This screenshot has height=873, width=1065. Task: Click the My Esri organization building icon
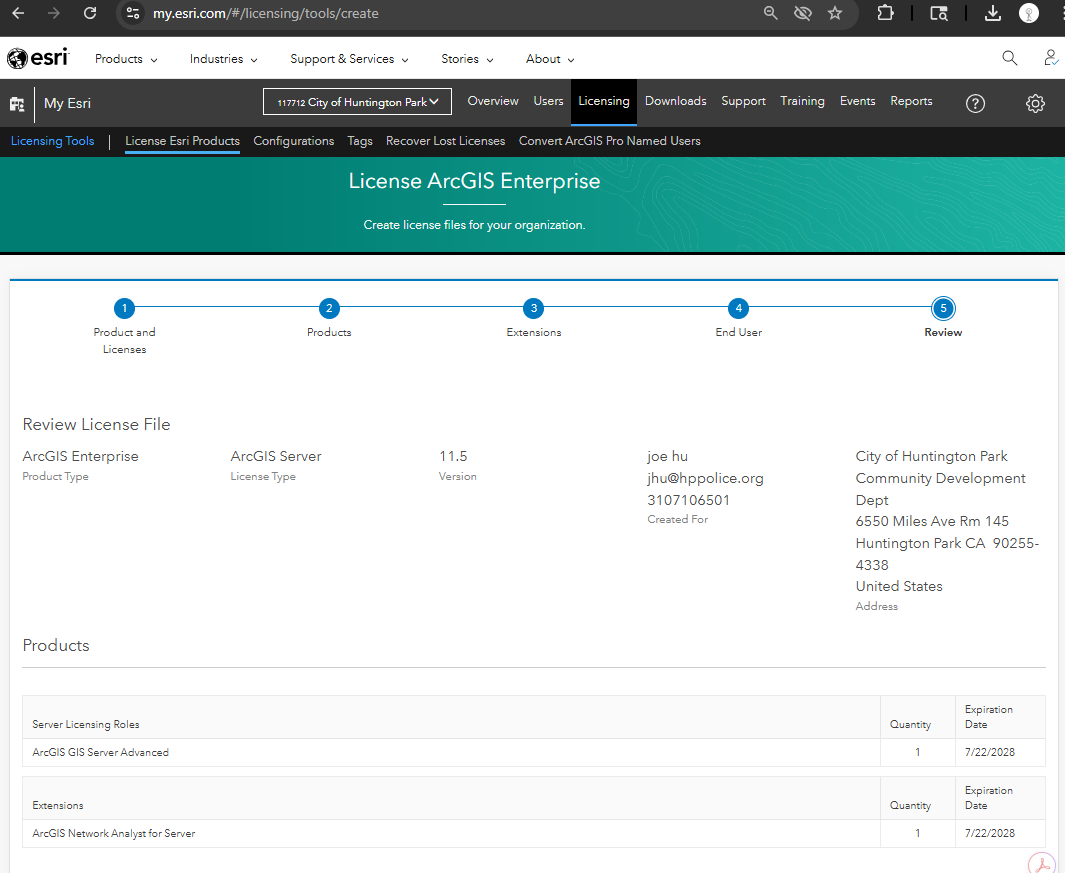point(17,104)
